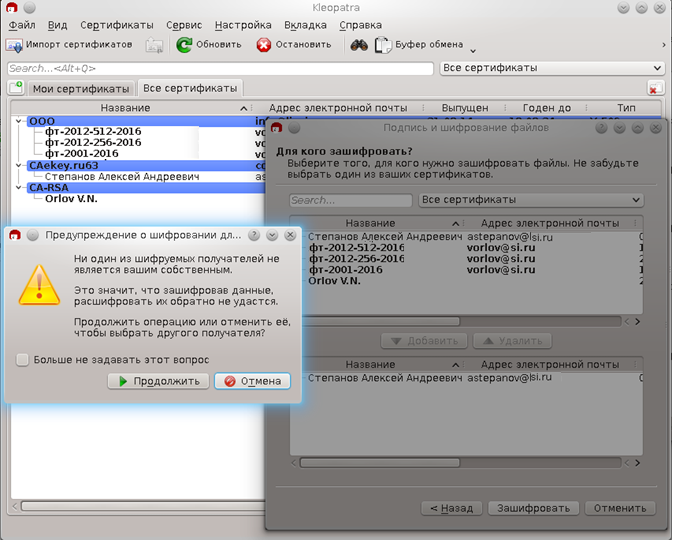Select фт-2012-256-2016 in the main tree
The image size is (673, 541).
(93, 143)
